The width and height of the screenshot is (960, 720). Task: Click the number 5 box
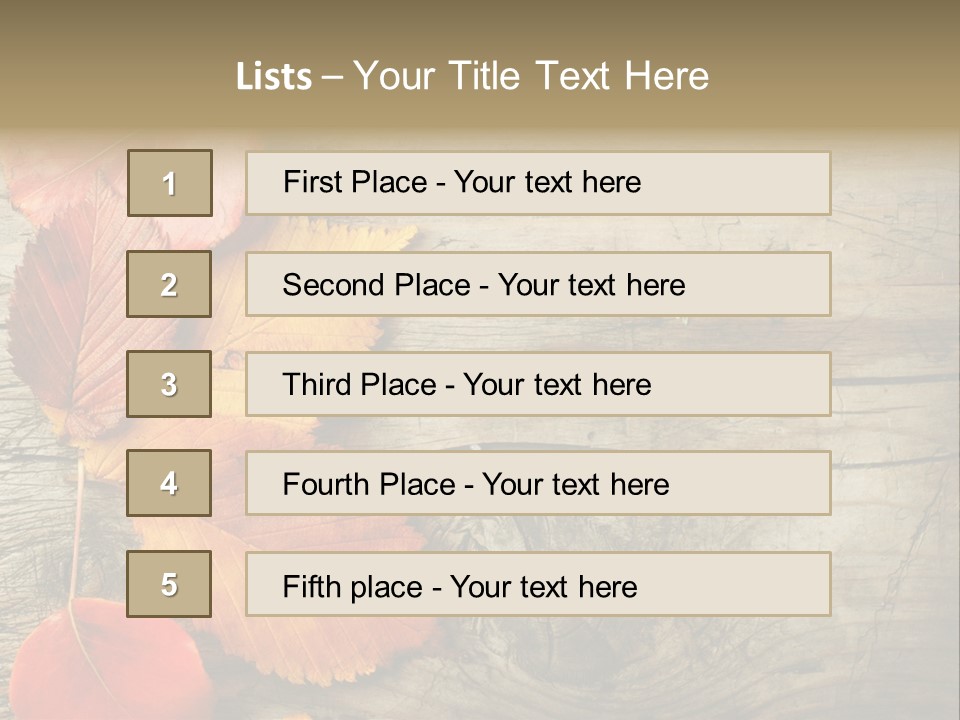click(x=169, y=584)
